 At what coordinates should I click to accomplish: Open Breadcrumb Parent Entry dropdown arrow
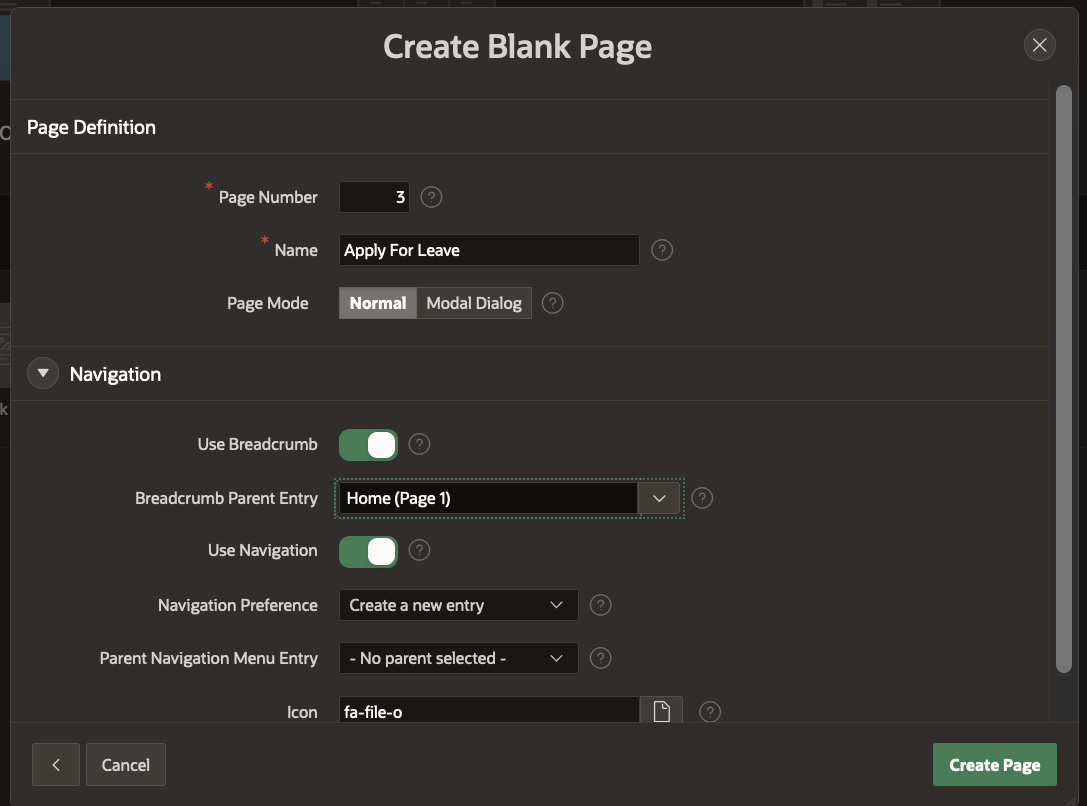(659, 498)
